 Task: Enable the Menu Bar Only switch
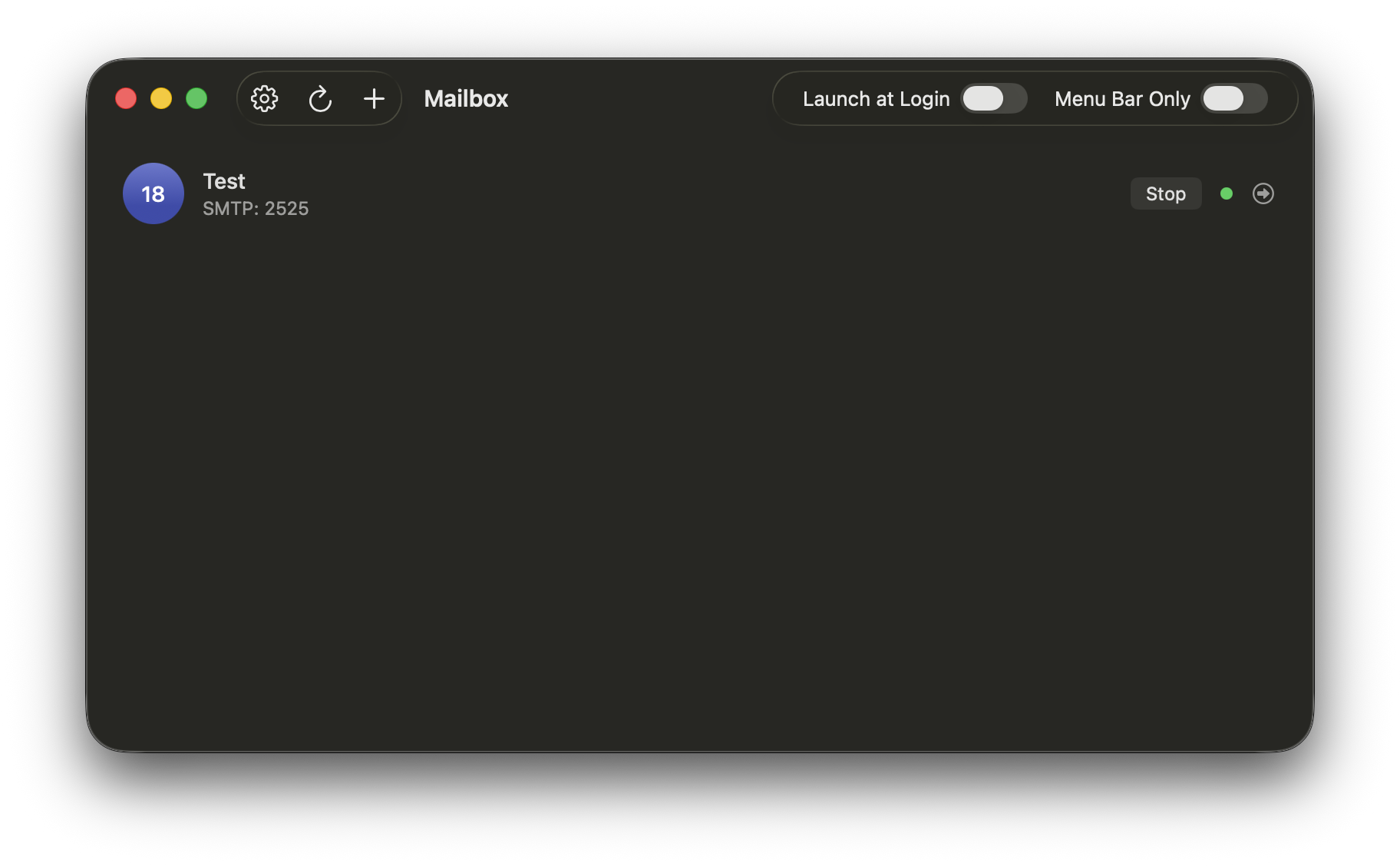click(1233, 99)
